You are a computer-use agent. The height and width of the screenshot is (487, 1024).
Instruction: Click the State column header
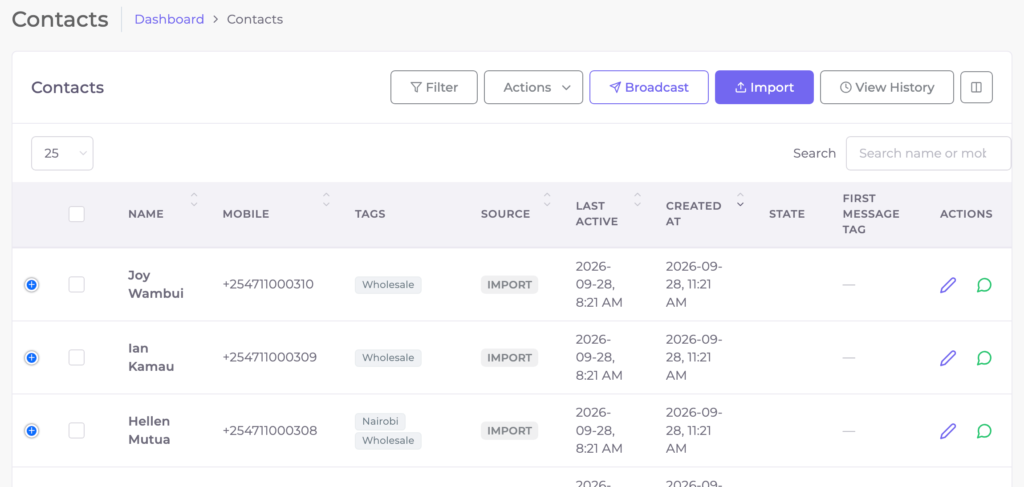[x=787, y=214]
